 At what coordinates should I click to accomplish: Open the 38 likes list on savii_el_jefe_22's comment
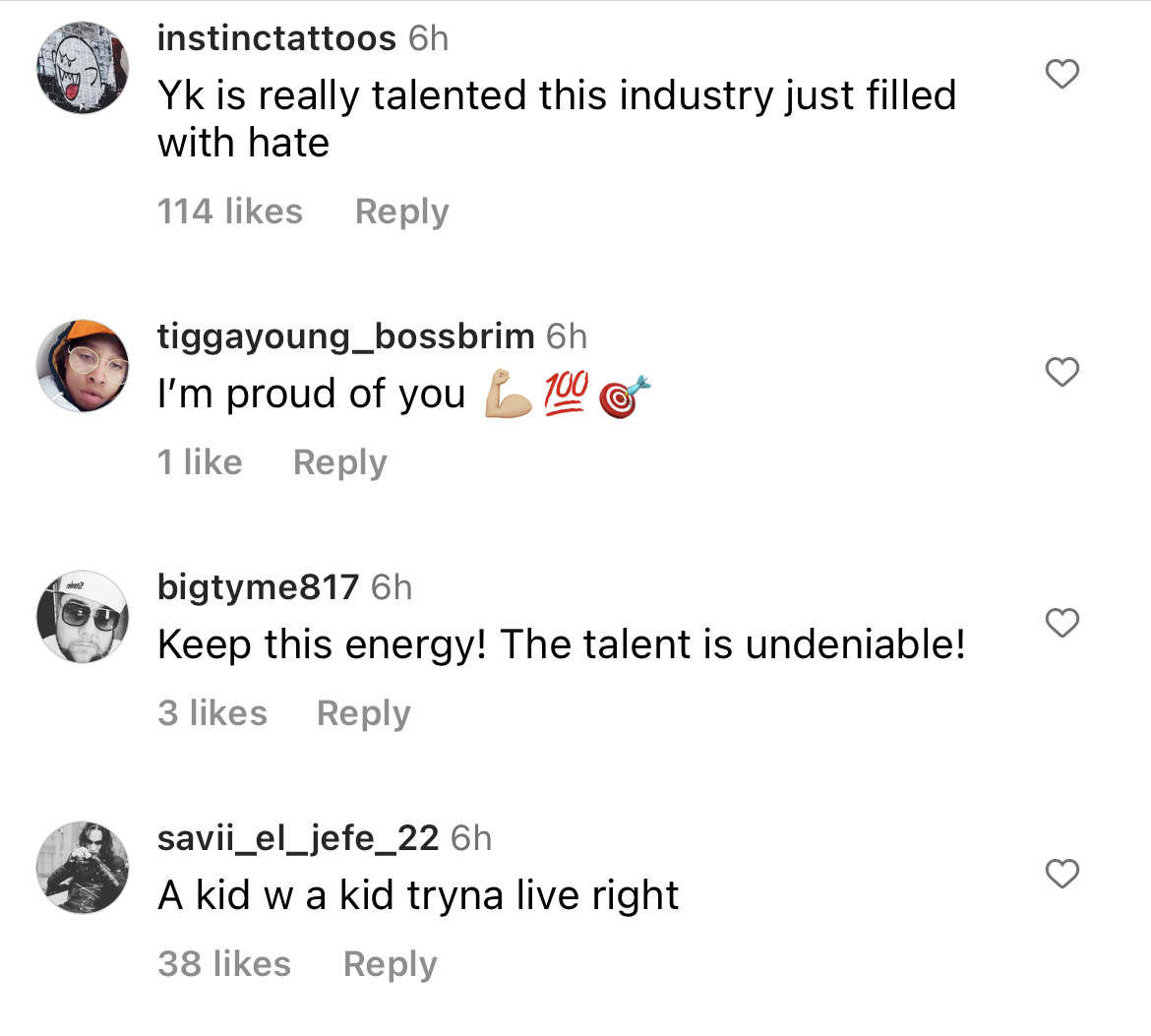pyautogui.click(x=224, y=963)
